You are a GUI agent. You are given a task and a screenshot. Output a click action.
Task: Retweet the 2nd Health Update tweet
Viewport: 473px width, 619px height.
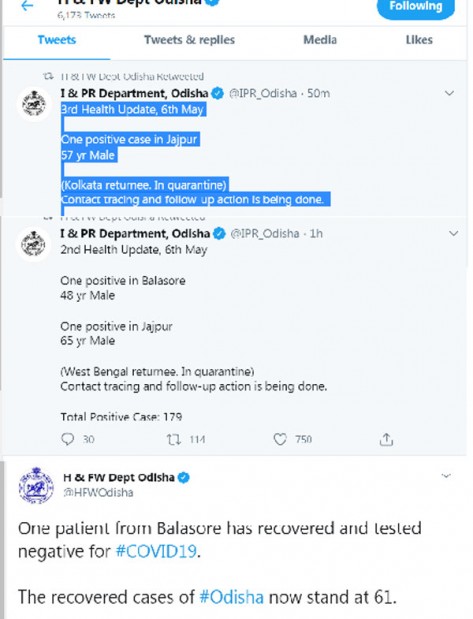(x=174, y=439)
